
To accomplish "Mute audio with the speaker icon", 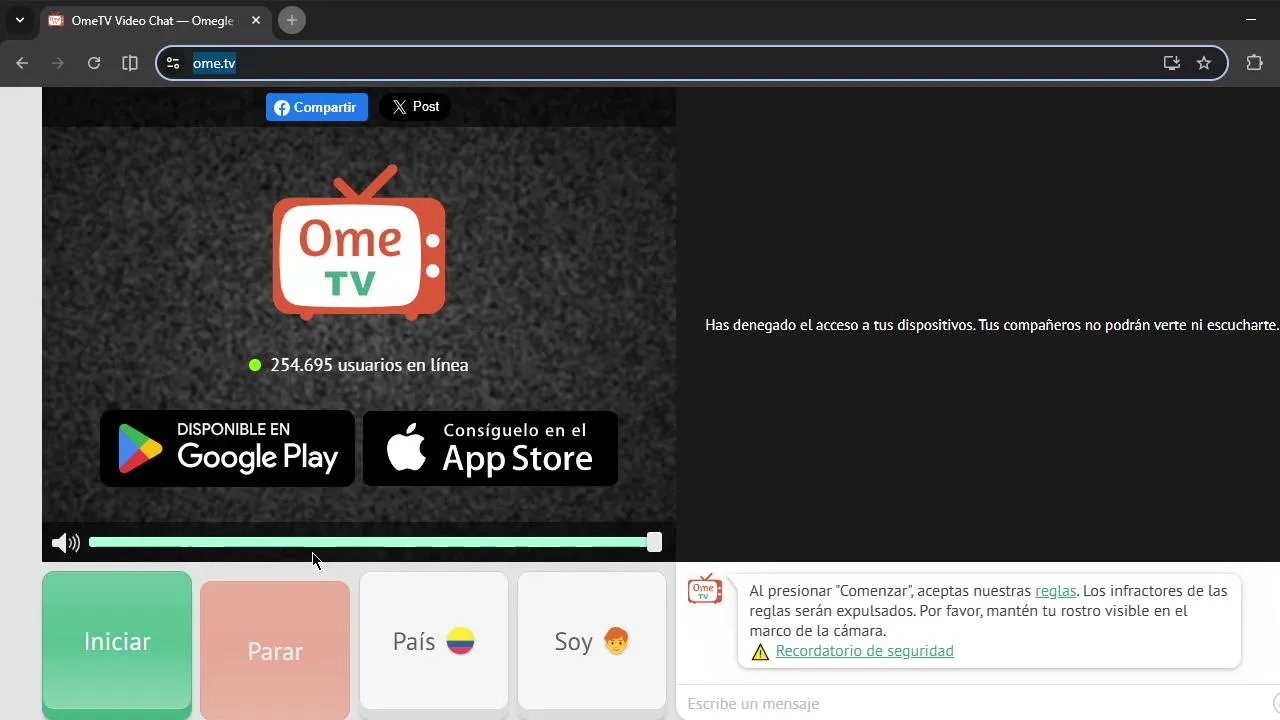I will point(65,543).
